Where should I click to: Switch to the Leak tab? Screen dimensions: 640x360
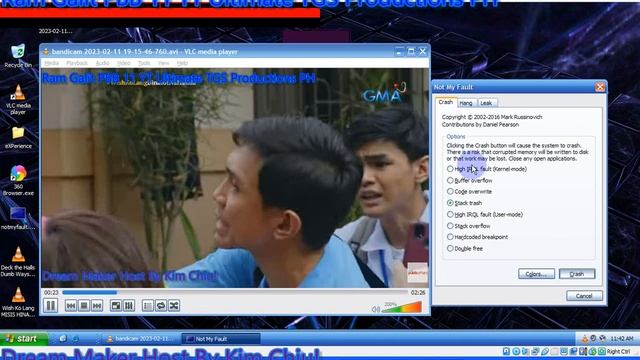486,103
